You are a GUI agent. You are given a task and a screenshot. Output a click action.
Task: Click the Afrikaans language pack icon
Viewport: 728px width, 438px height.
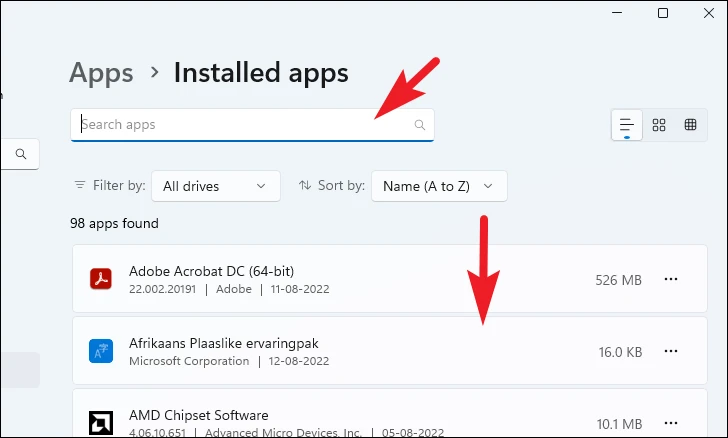coord(101,351)
